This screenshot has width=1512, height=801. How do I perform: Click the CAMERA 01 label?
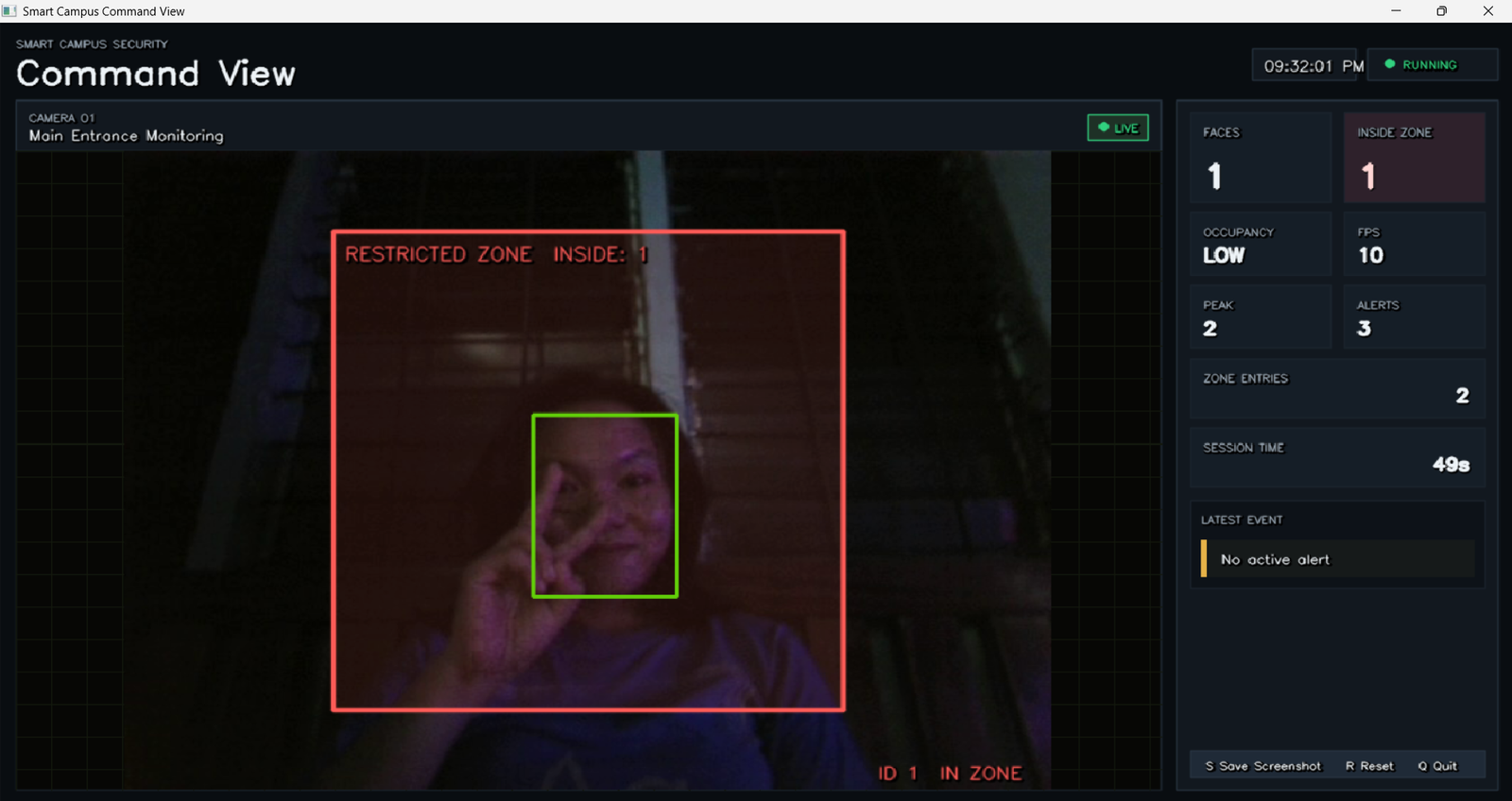[61, 118]
